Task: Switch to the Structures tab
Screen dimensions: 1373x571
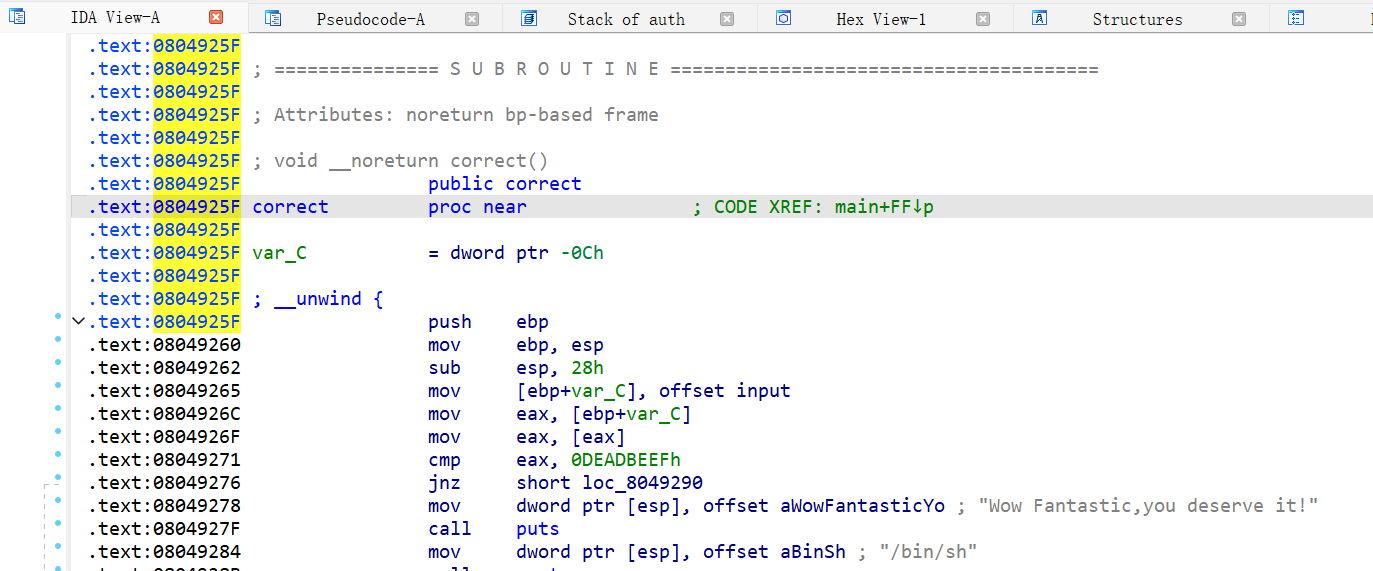Action: (1137, 19)
